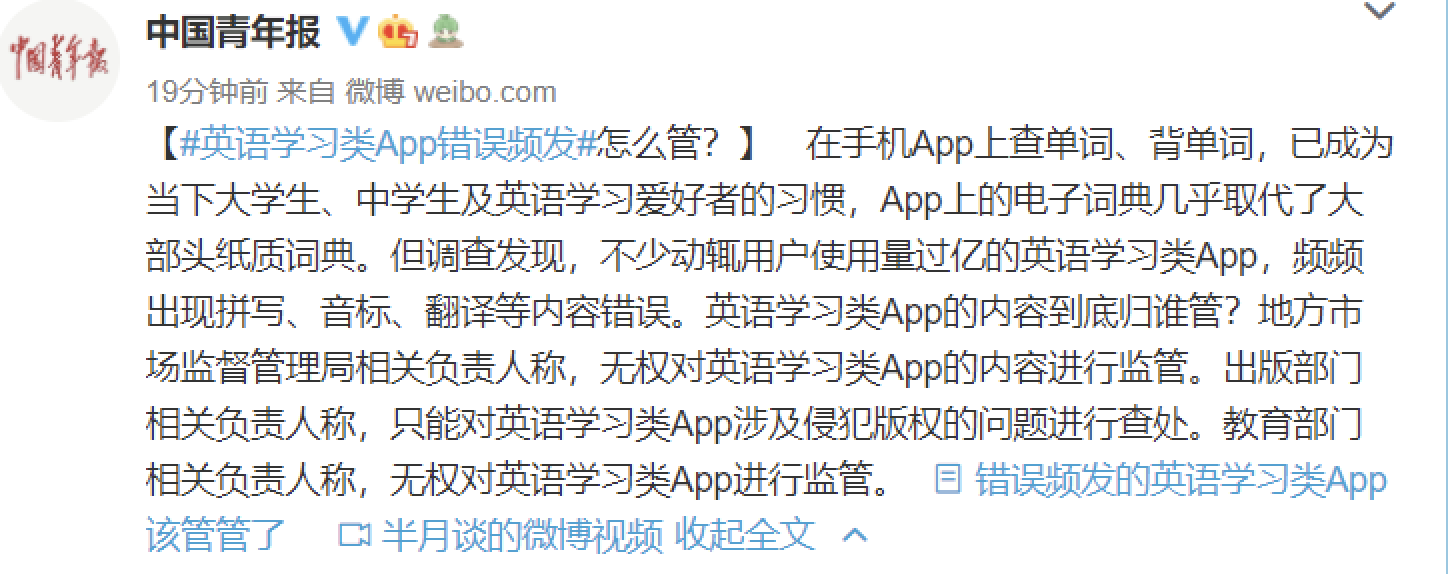Click the blue verified V badge
Image resolution: width=1448 pixels, height=574 pixels.
351,32
